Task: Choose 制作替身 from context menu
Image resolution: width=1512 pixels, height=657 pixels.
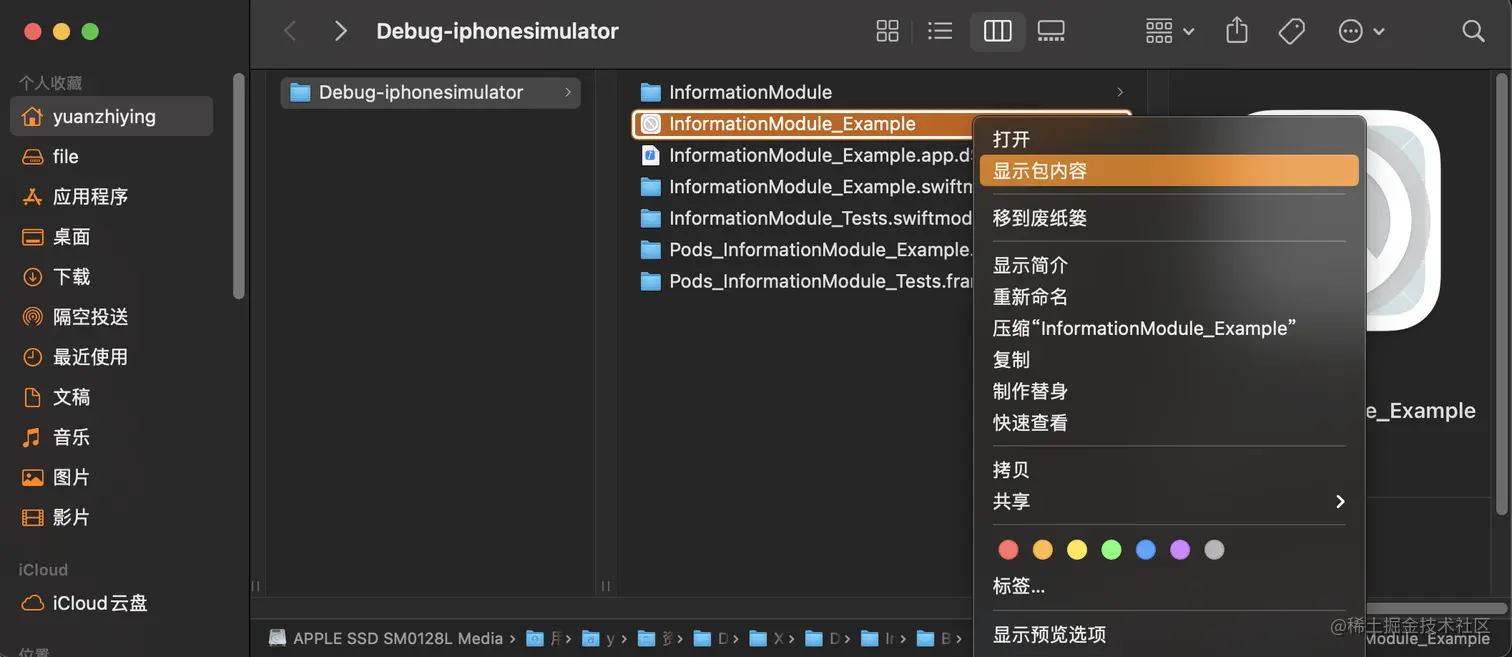Action: pyautogui.click(x=1169, y=391)
